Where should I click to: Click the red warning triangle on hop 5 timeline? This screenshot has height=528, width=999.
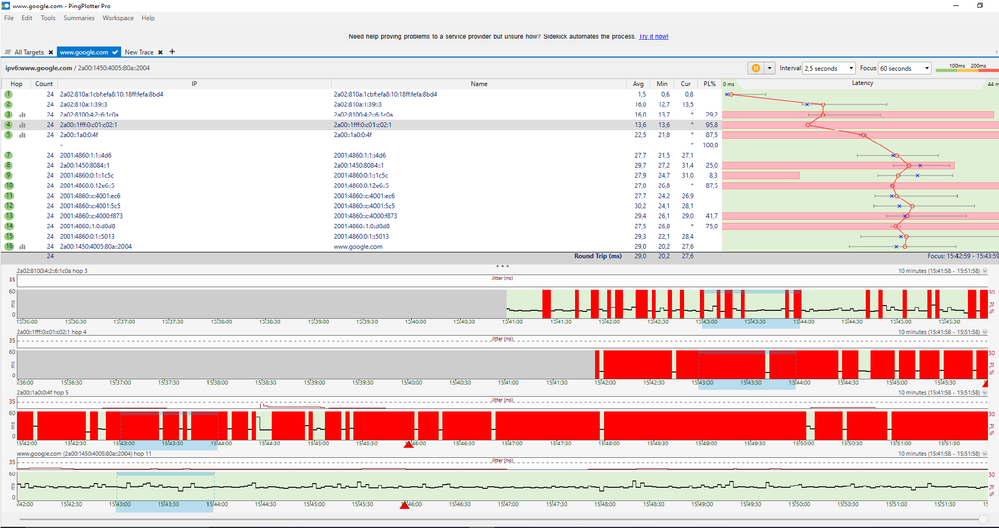tap(407, 443)
